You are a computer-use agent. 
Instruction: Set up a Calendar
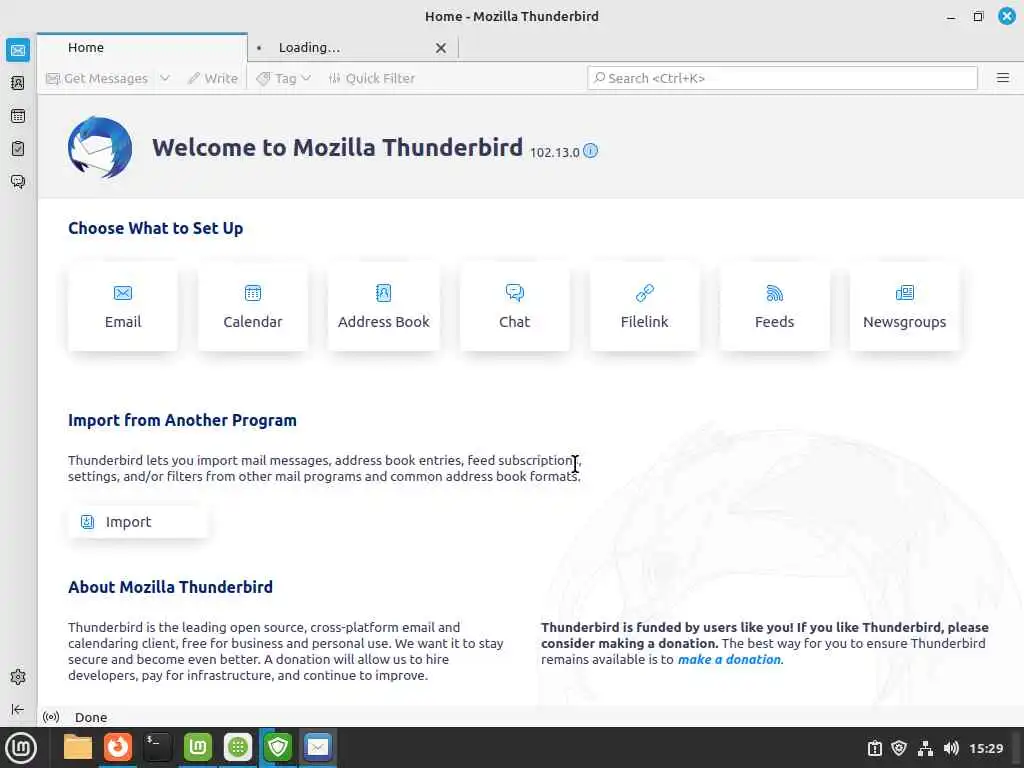(253, 307)
